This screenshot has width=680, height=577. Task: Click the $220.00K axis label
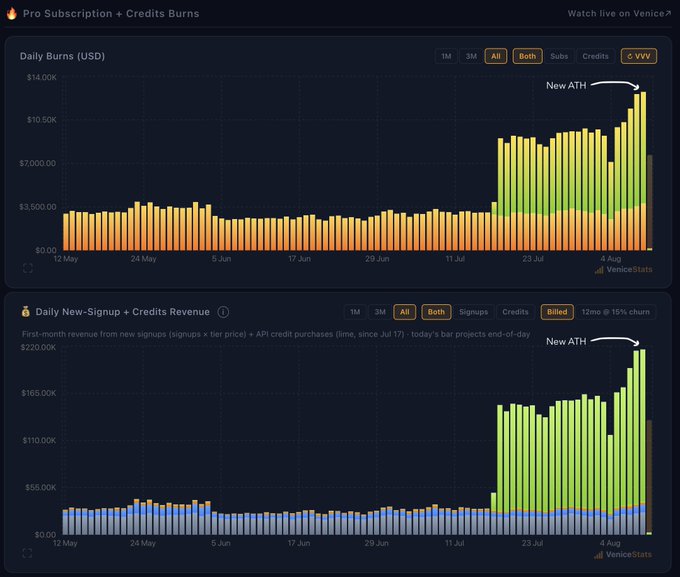(38, 348)
